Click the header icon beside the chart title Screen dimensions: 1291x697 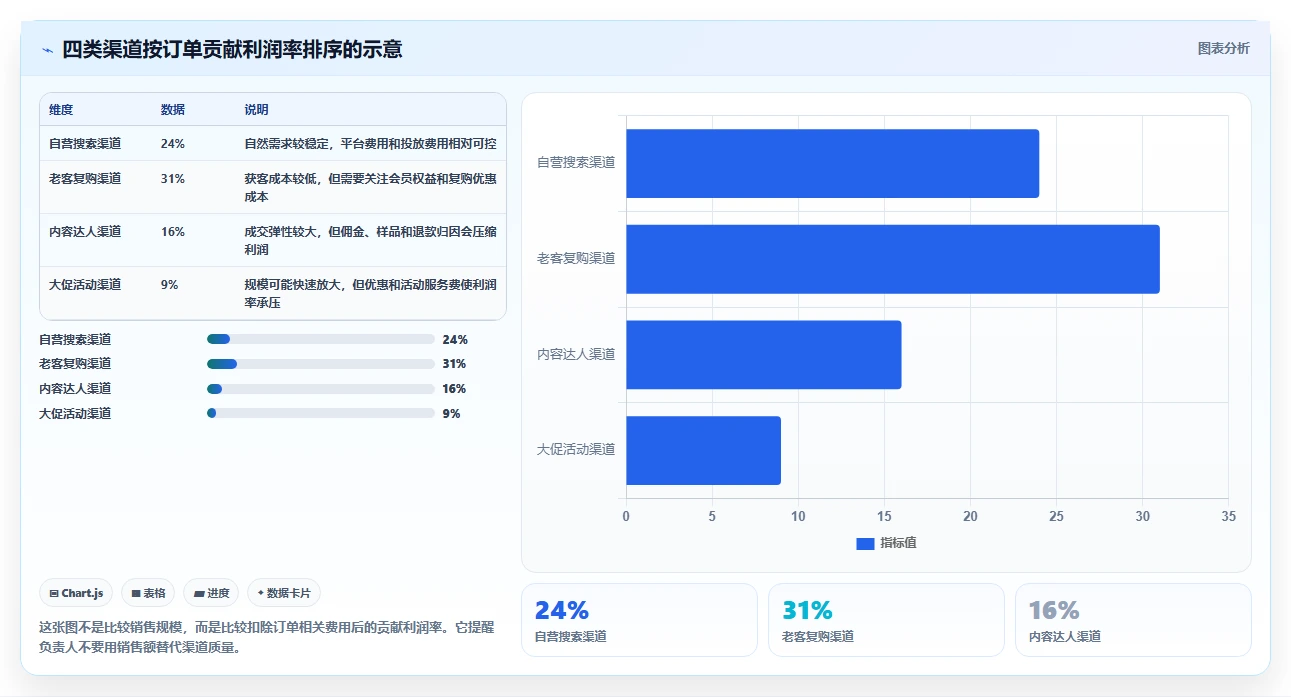point(47,50)
